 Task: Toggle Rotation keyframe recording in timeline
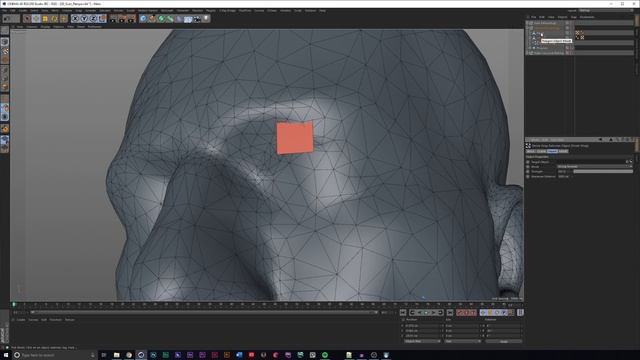[496, 313]
